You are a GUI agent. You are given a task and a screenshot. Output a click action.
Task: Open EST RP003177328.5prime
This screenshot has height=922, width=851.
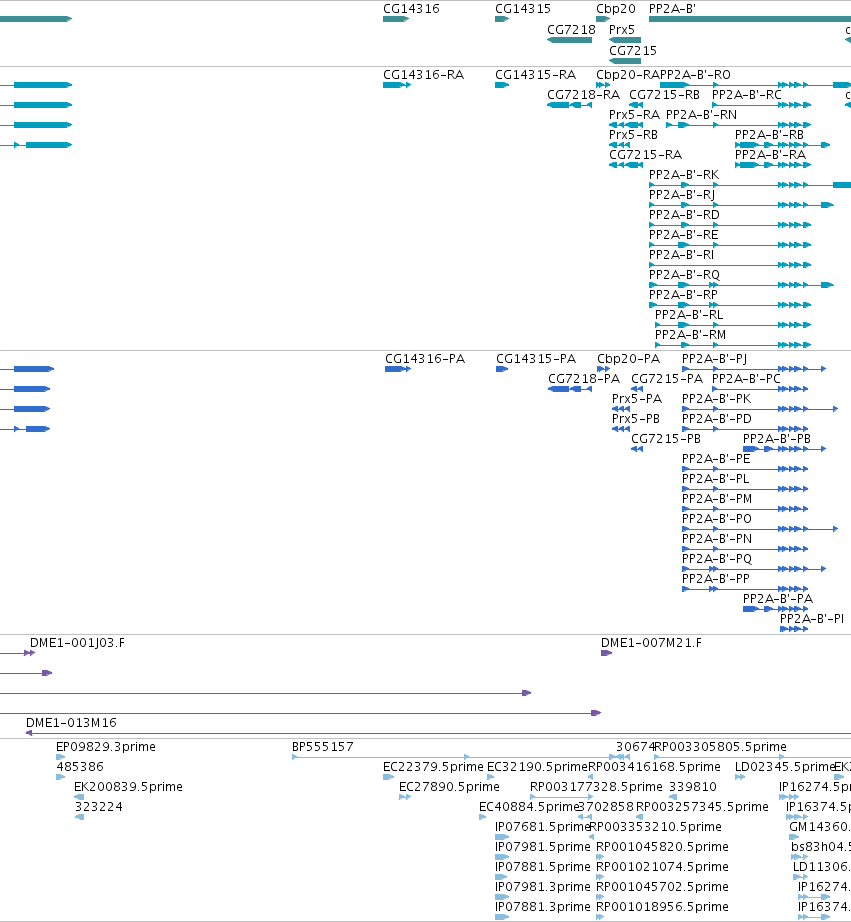pos(596,787)
